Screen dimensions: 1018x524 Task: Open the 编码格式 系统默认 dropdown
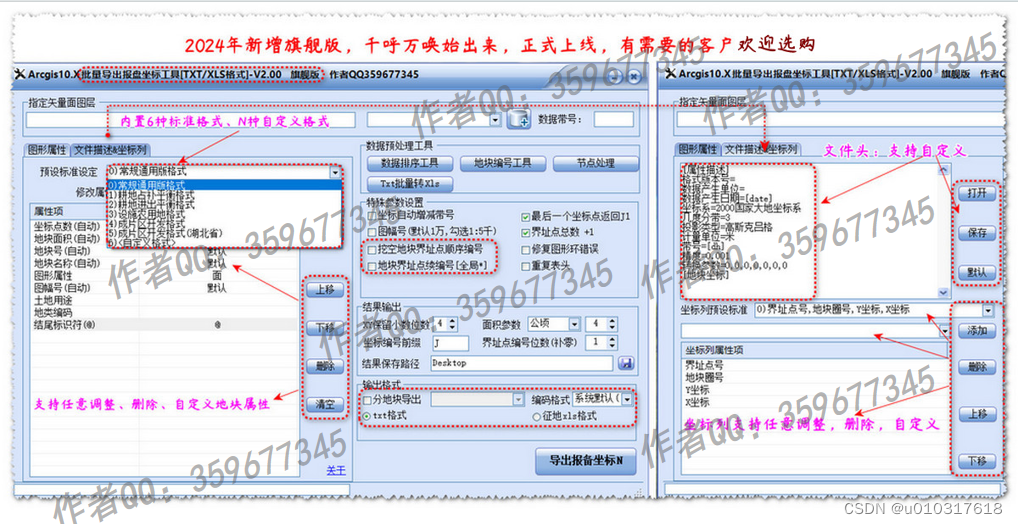pyautogui.click(x=627, y=399)
